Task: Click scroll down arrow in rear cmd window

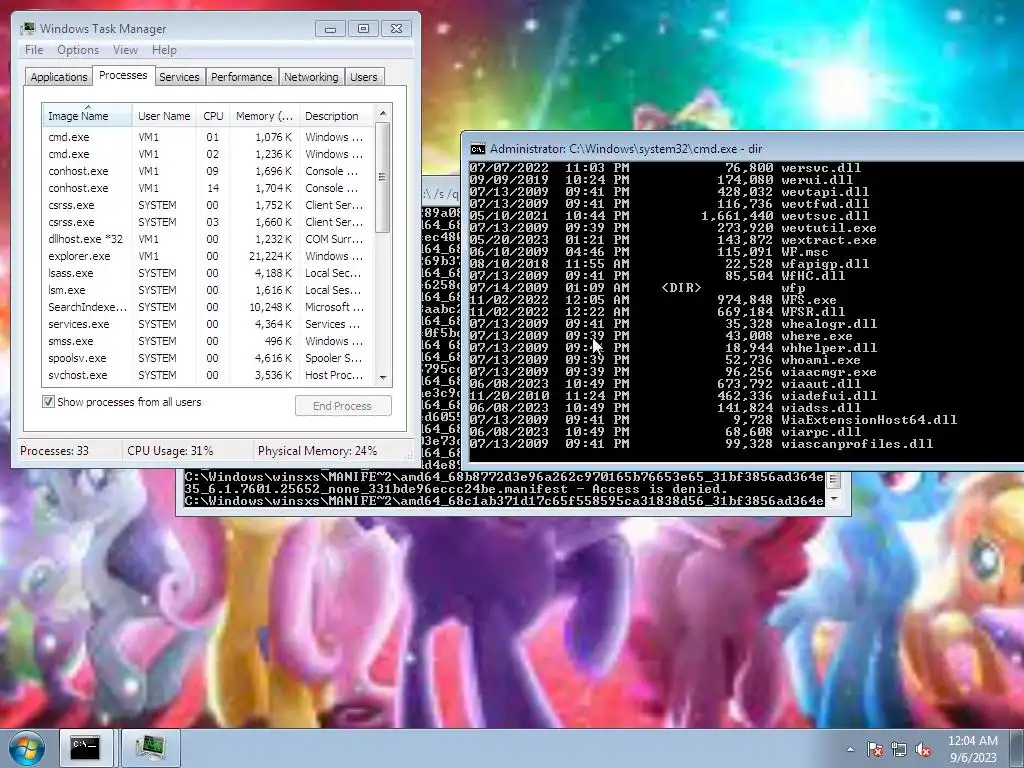Action: (x=833, y=499)
